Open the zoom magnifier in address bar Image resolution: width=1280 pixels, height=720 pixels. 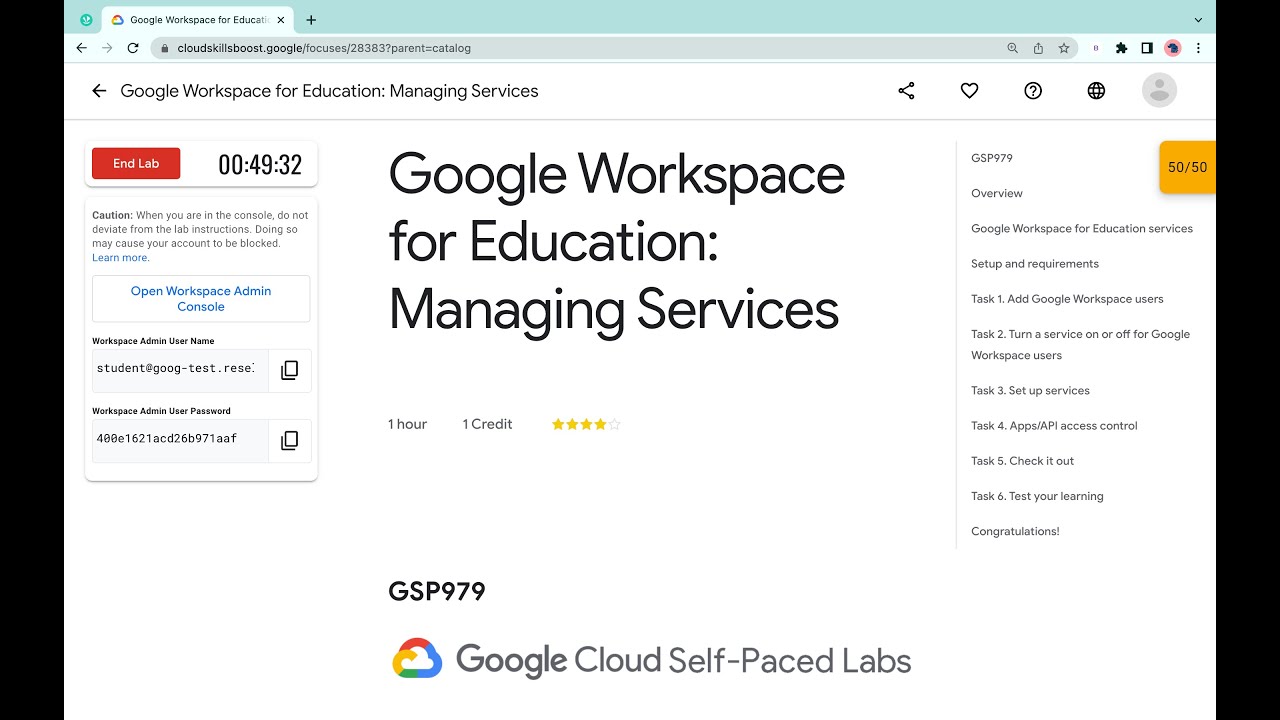[x=1012, y=48]
